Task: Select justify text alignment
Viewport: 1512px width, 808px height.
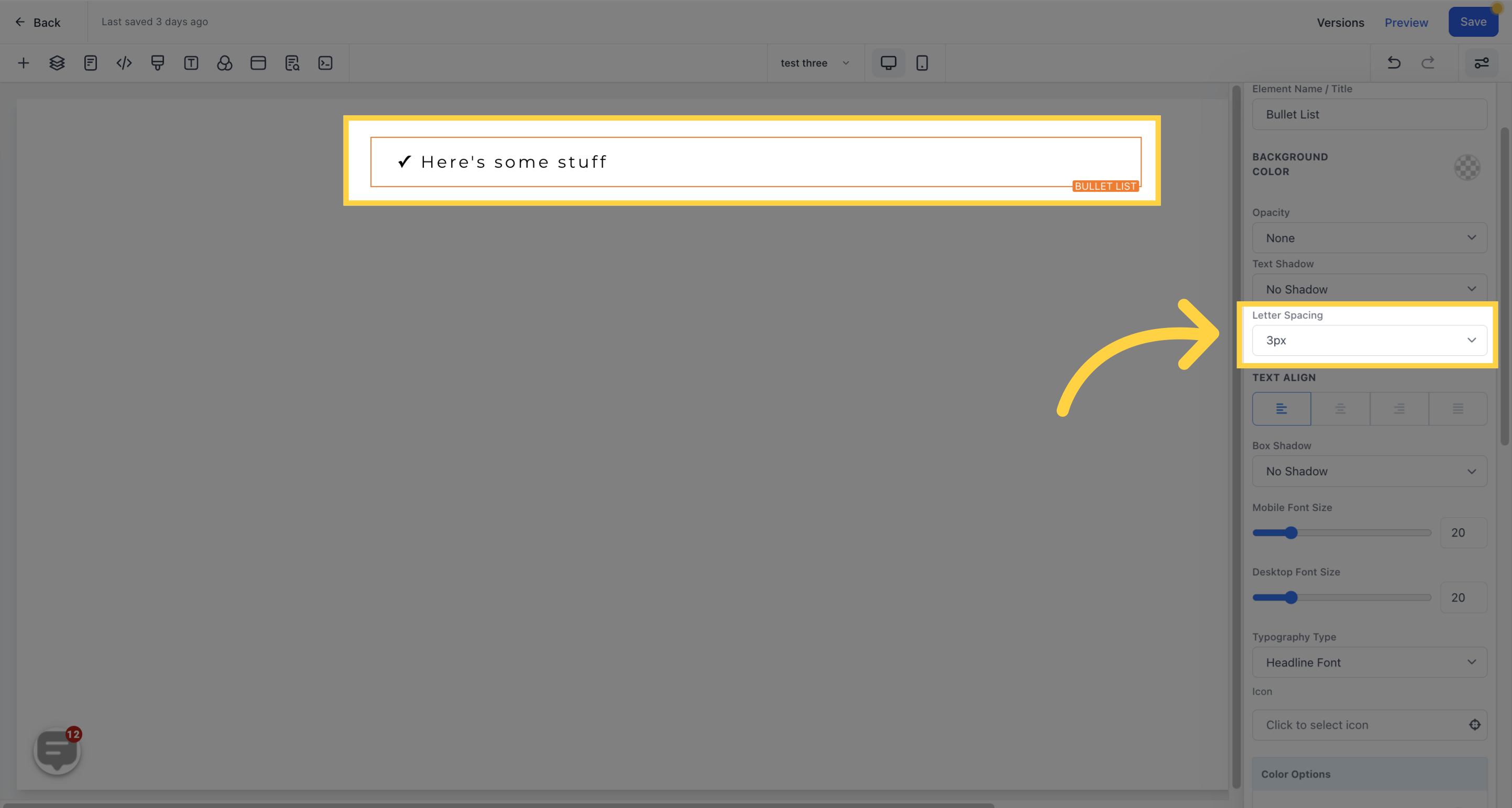Action: coord(1458,409)
